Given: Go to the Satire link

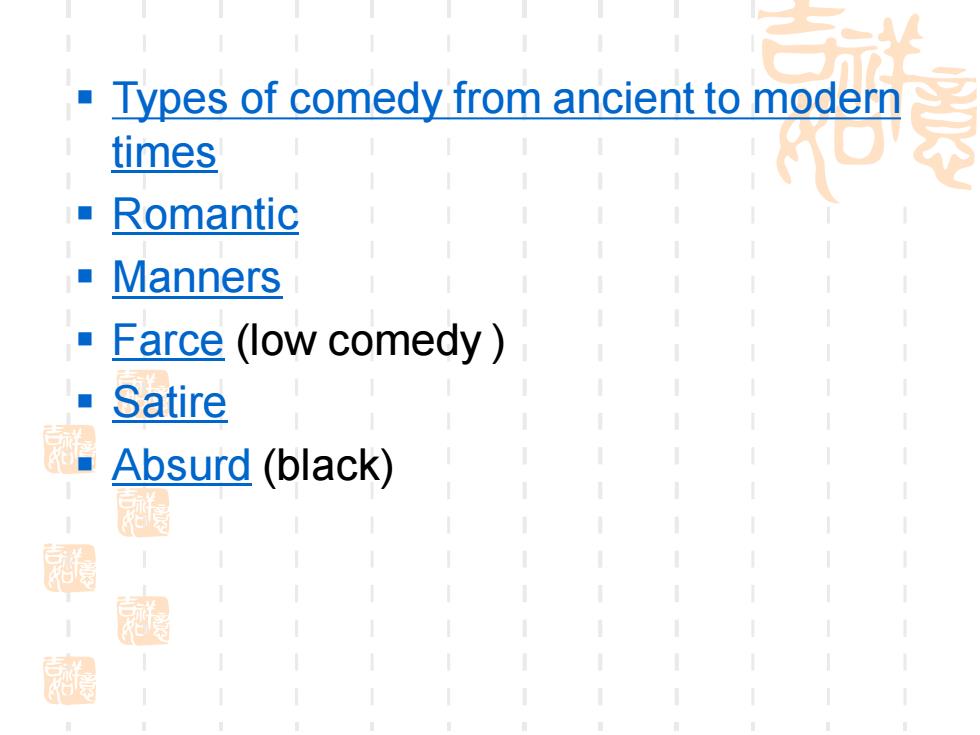Looking at the screenshot, I should click(x=169, y=402).
